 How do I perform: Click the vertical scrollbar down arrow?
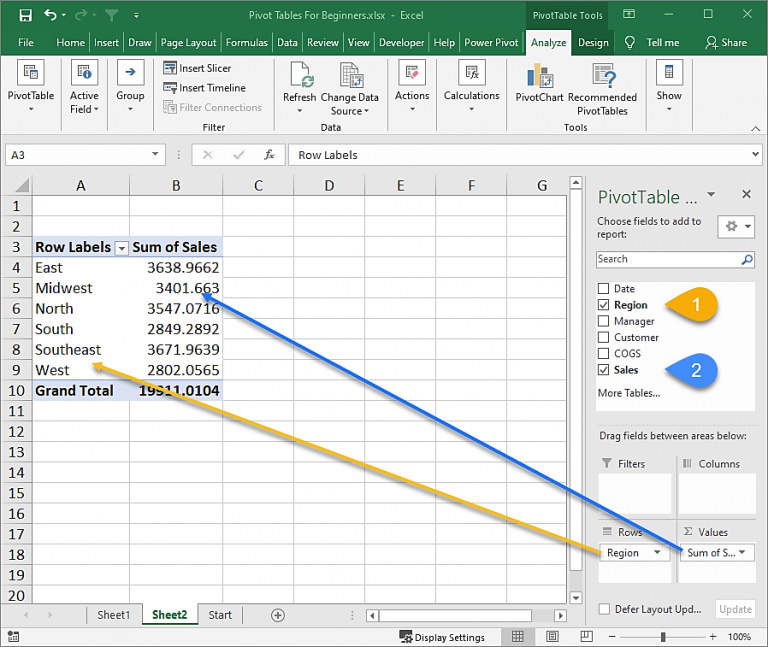[576, 598]
